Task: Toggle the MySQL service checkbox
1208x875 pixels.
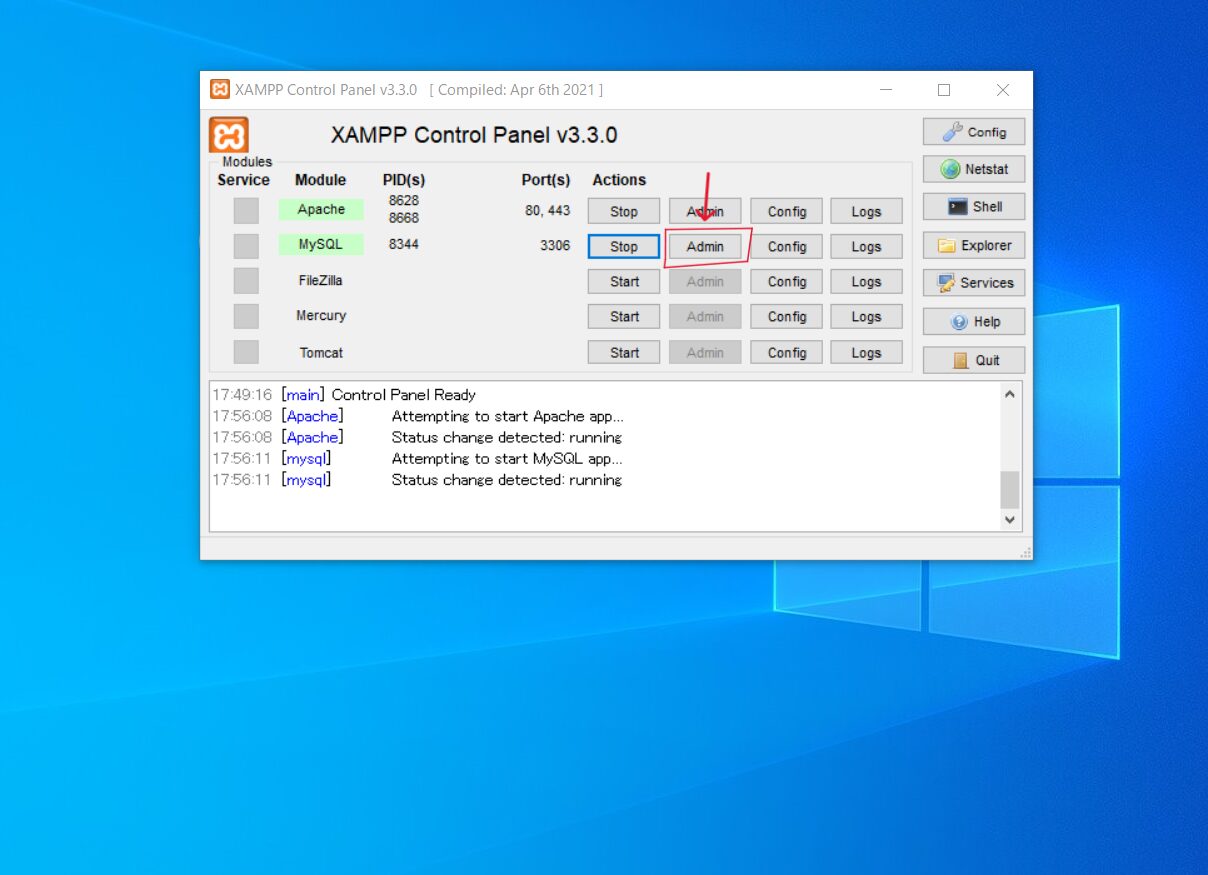Action: (246, 246)
